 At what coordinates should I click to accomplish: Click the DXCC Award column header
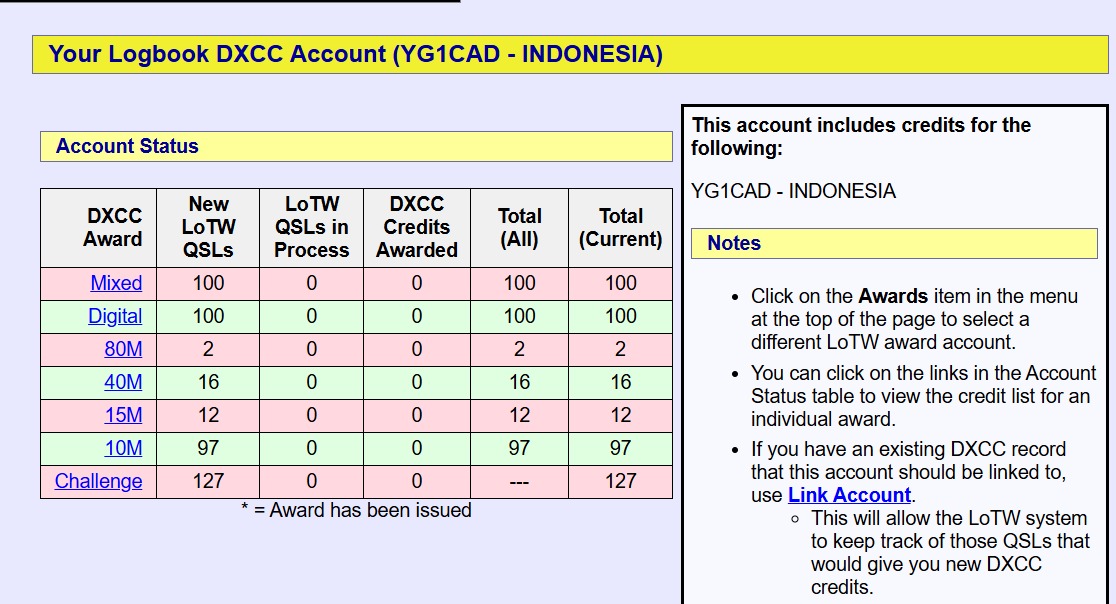tap(113, 228)
